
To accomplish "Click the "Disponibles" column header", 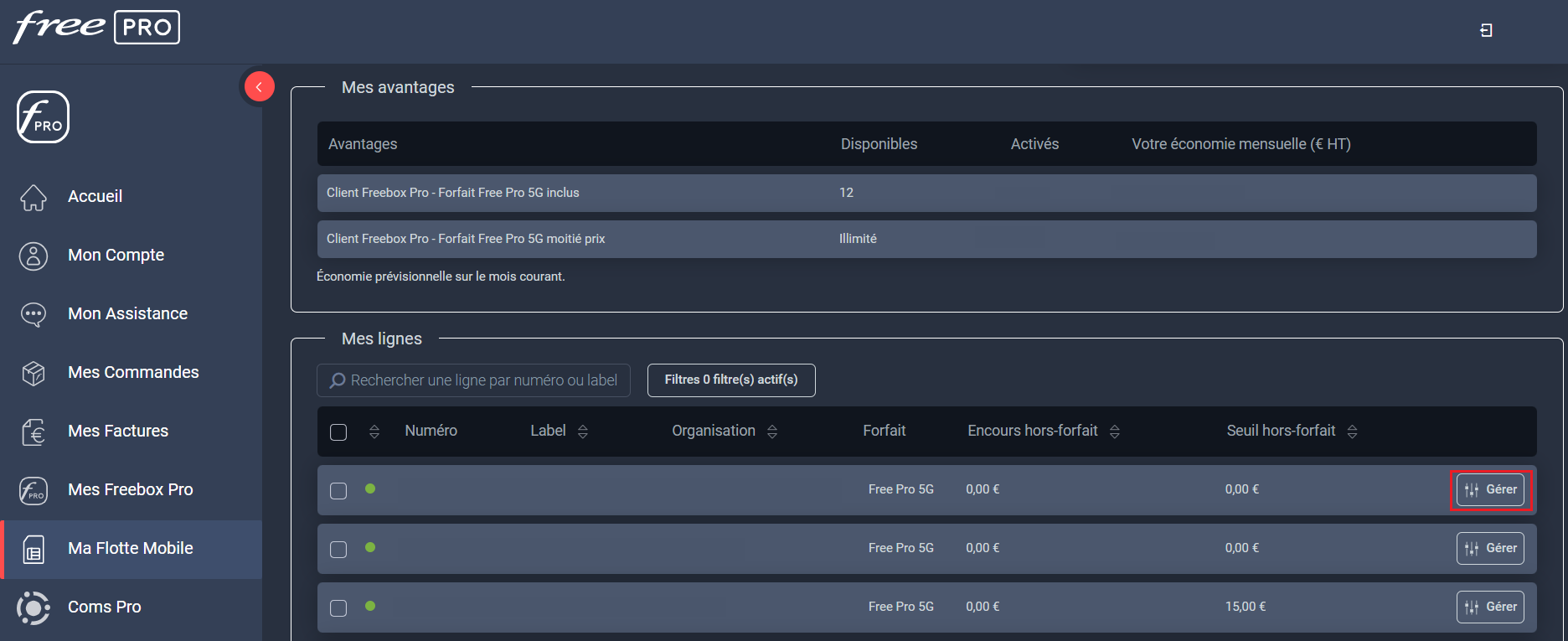I will coord(879,144).
